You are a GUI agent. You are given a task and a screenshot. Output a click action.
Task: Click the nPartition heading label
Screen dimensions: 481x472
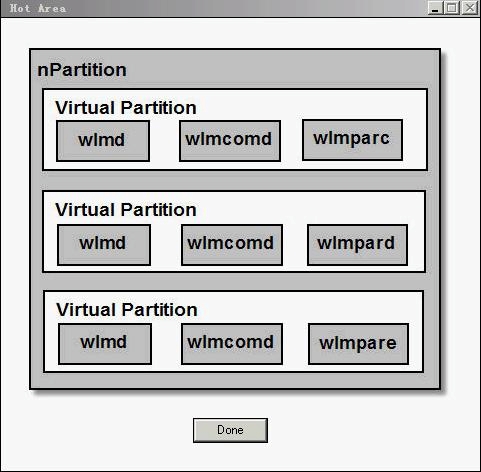(x=82, y=70)
